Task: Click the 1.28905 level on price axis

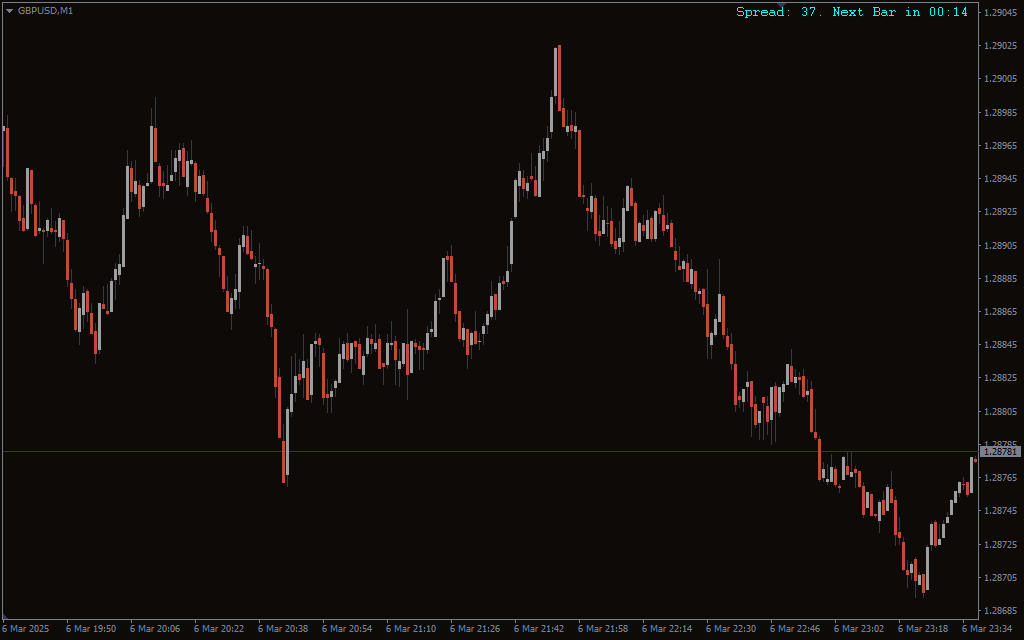Action: tap(1000, 246)
